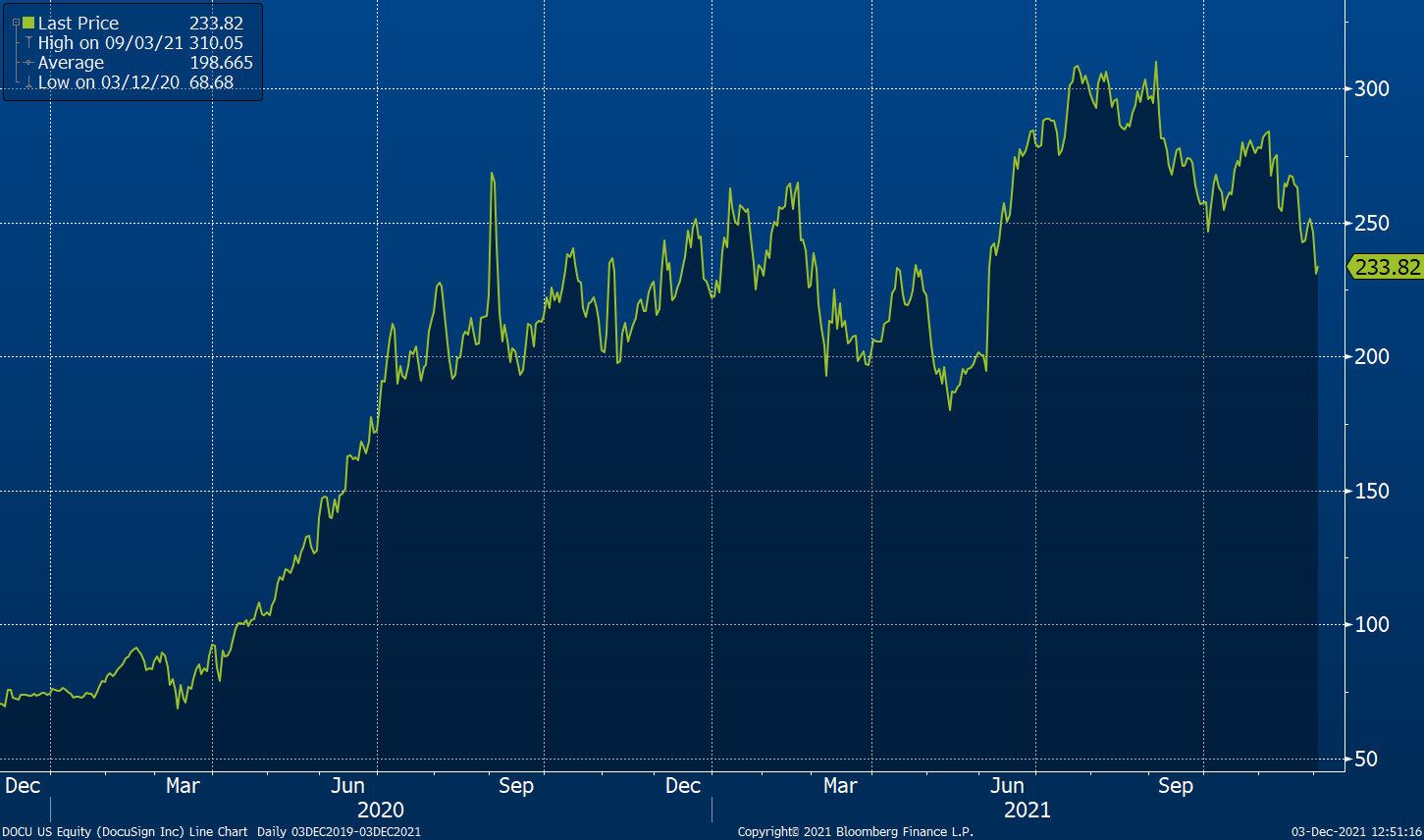Click the Low marker icon in legend

[x=28, y=82]
